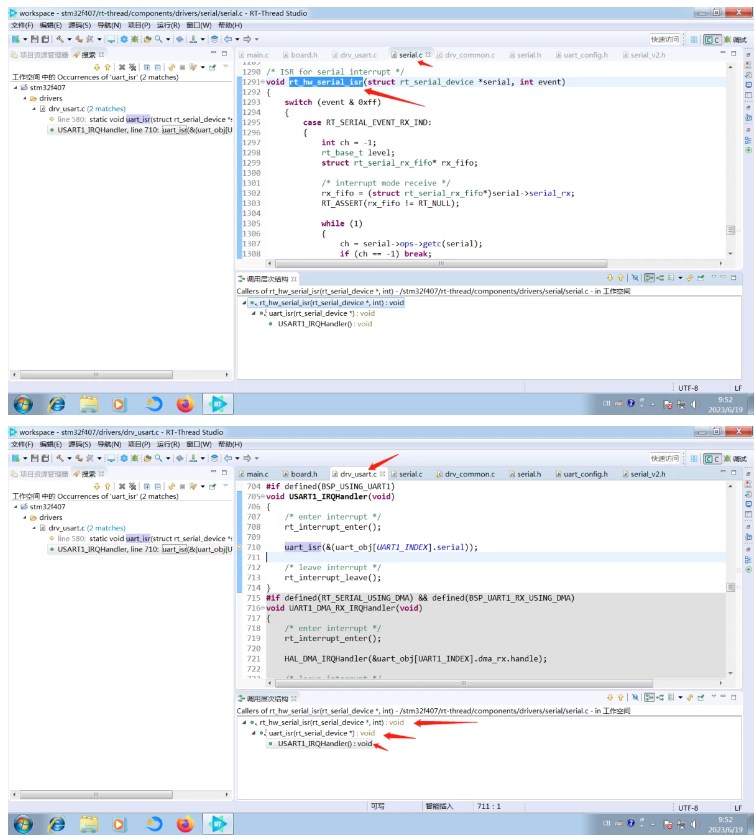Select 'USART1_IRQHandler, line 710' result in serial.c-titled window
755x839 pixels.
140,129
